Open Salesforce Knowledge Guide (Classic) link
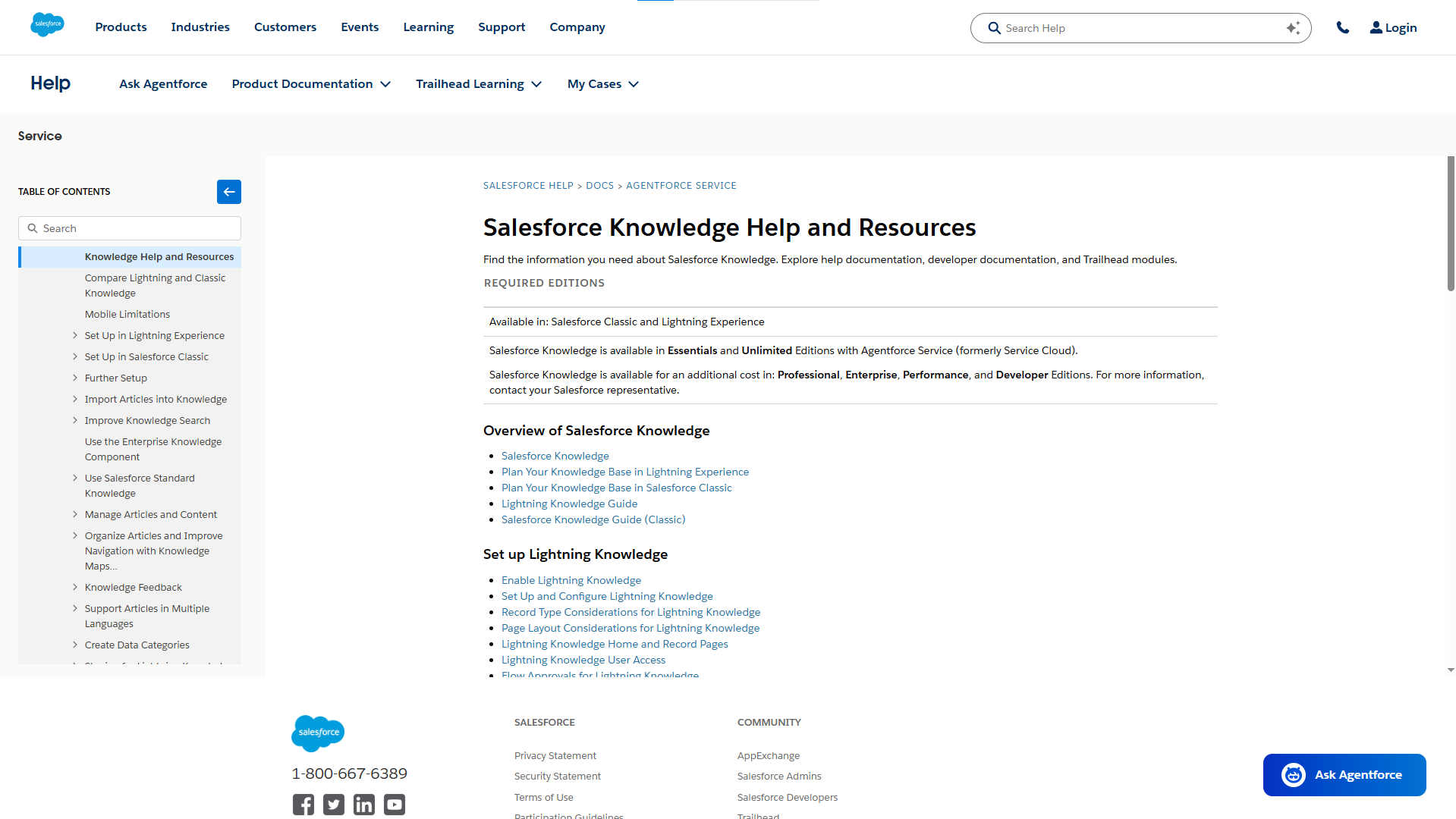Image resolution: width=1456 pixels, height=819 pixels. coord(593,519)
